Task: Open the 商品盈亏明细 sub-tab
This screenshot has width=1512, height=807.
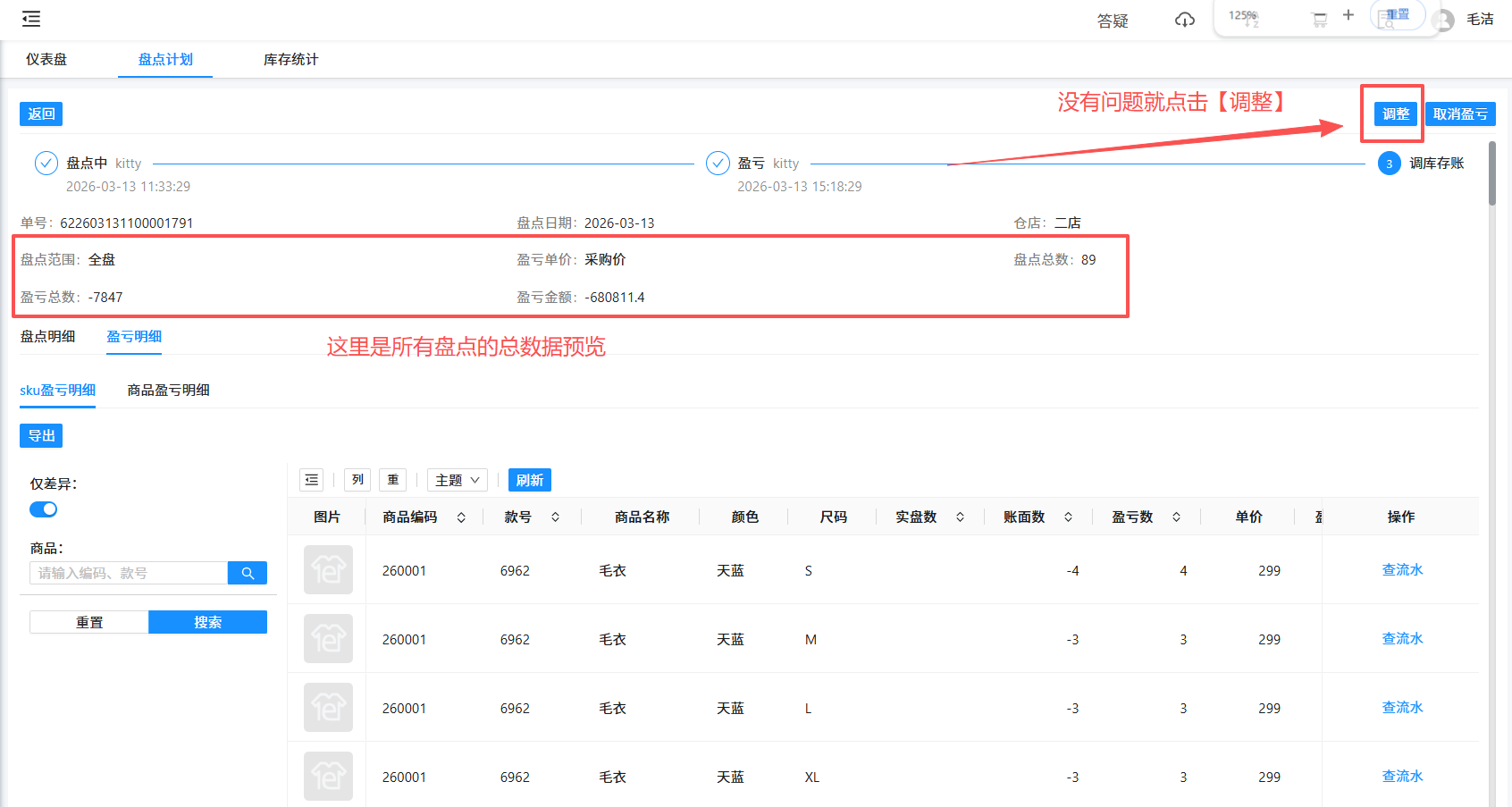Action: [x=168, y=391]
